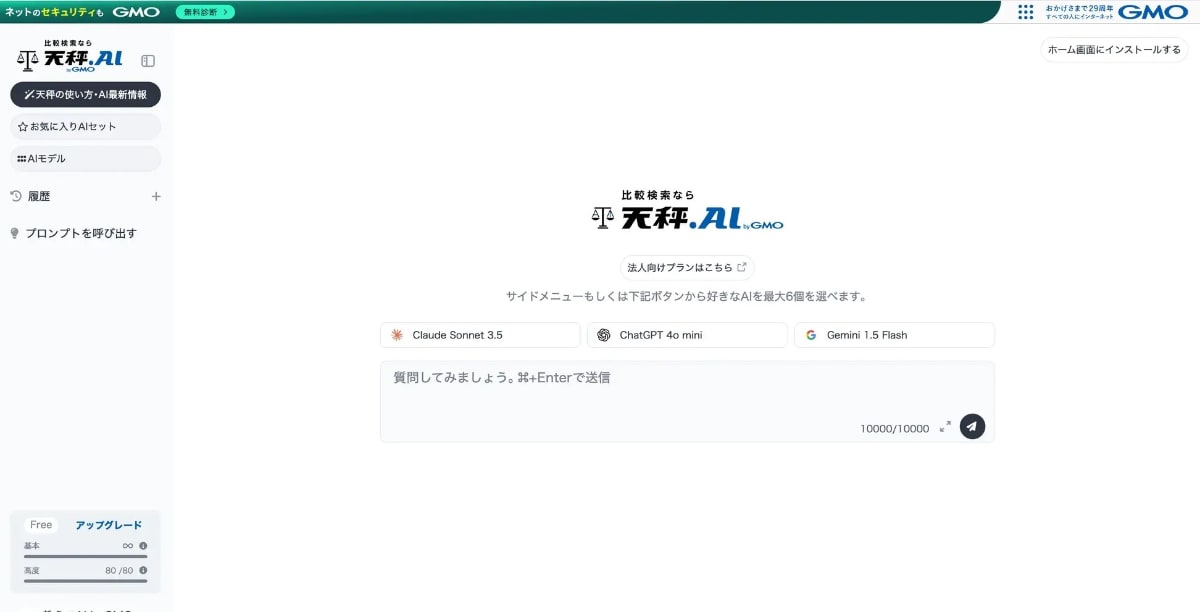Click the info icon beside 基本 usage
Image resolution: width=1200 pixels, height=612 pixels.
[143, 546]
